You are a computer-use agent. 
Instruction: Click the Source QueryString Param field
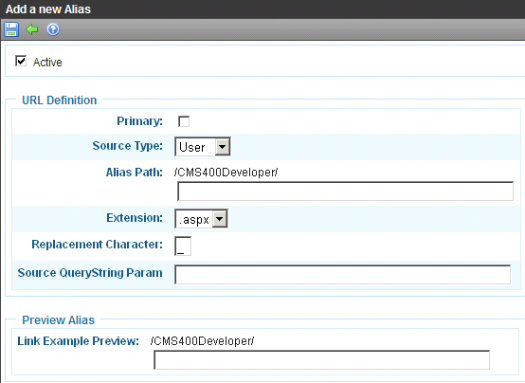click(343, 275)
